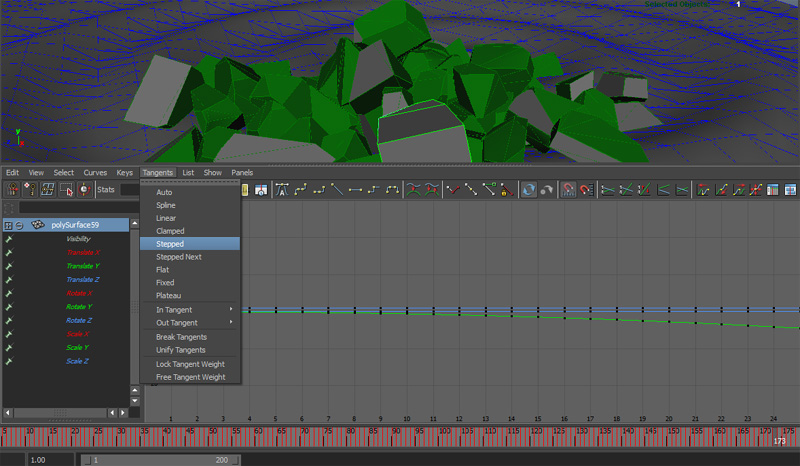Viewport: 800px width, 466px height.
Task: Click the Lattice Deform Keys tool
Action: (x=47, y=189)
